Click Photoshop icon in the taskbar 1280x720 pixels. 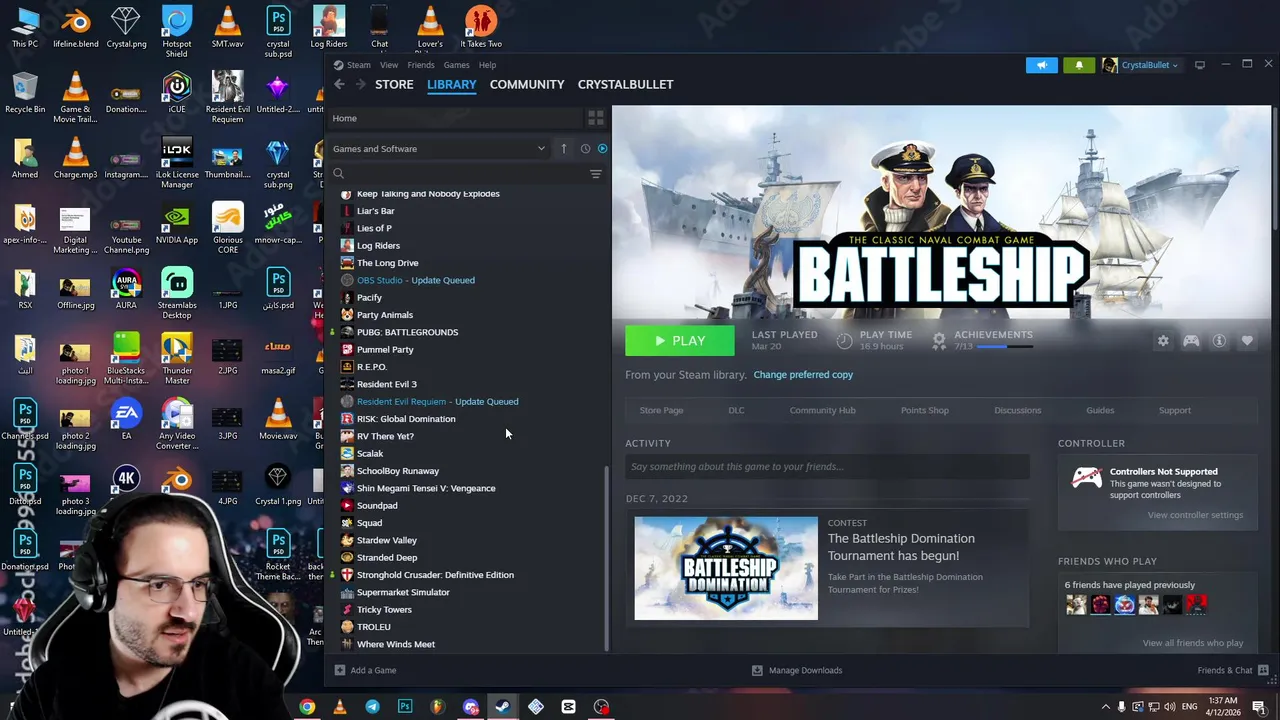(x=405, y=707)
